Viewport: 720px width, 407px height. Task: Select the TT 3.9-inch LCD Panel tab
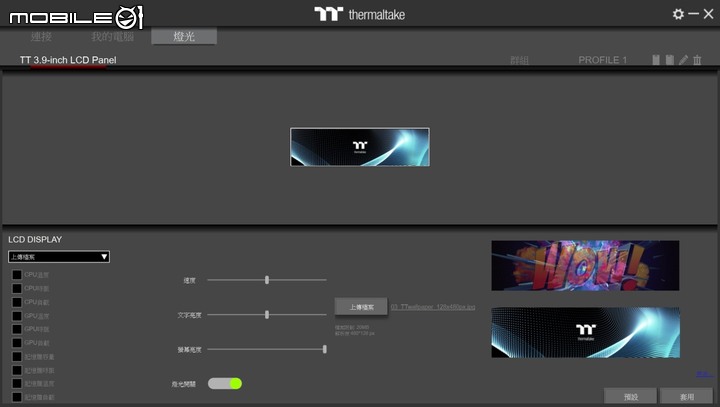pyautogui.click(x=68, y=60)
